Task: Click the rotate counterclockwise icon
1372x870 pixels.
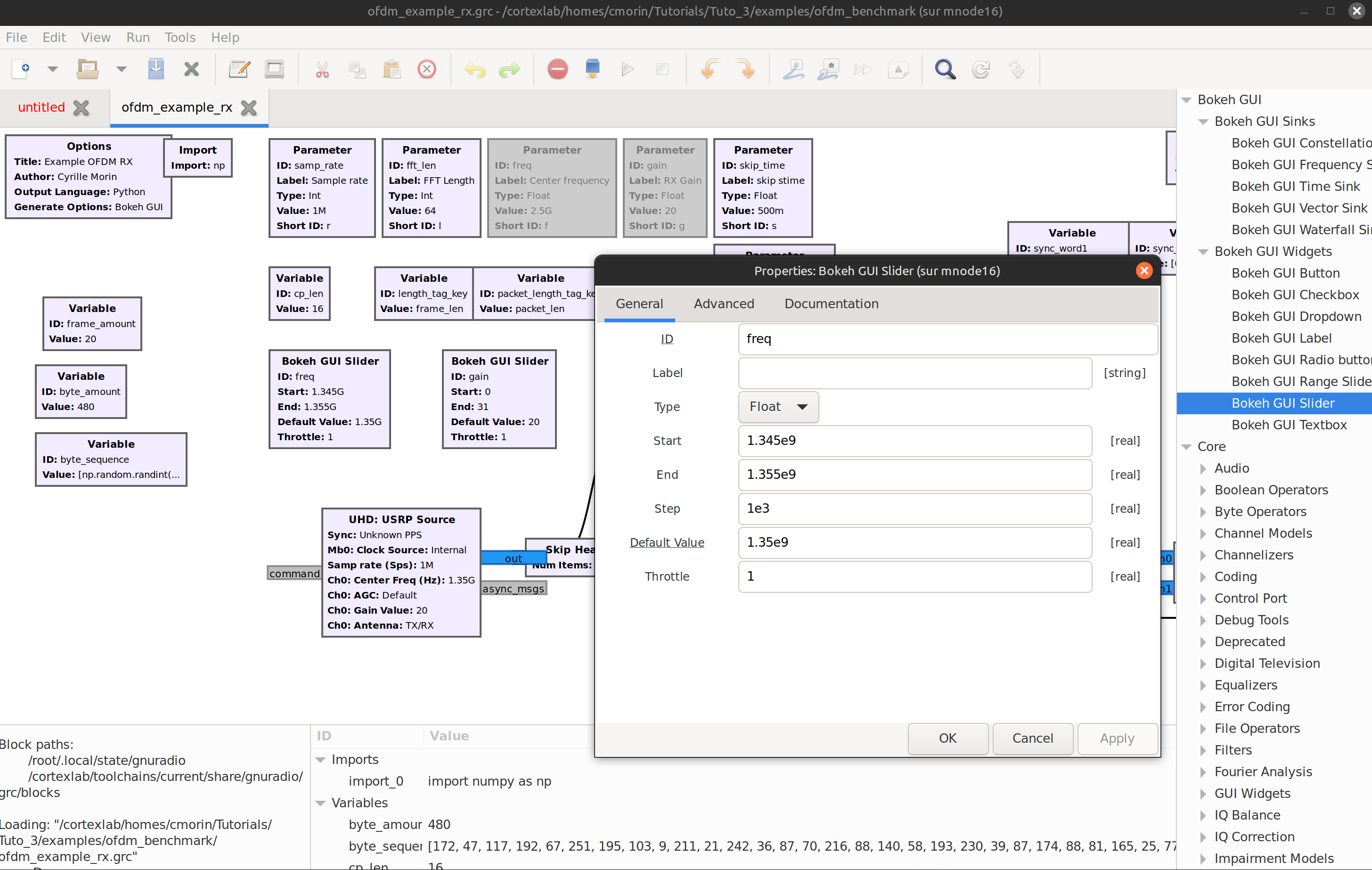Action: coord(710,69)
